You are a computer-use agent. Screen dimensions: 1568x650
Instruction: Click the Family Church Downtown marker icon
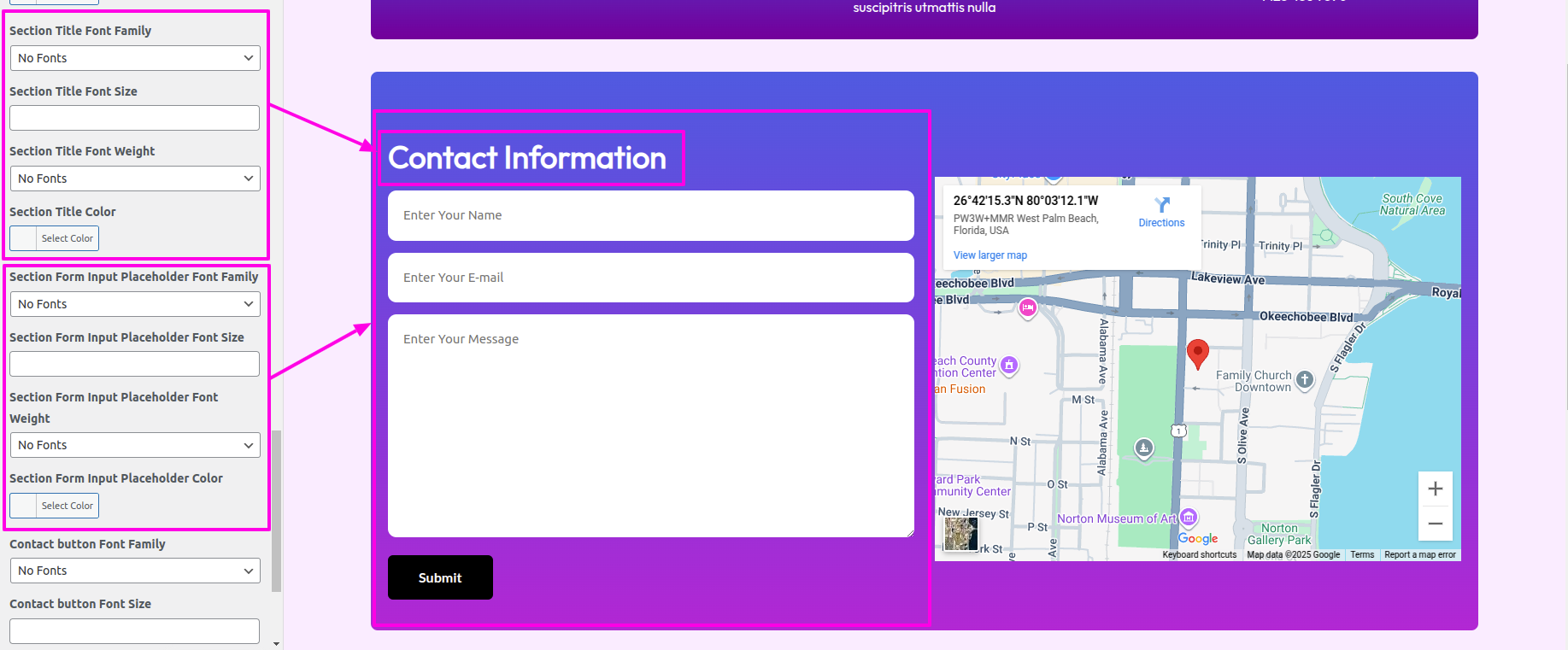[1304, 380]
